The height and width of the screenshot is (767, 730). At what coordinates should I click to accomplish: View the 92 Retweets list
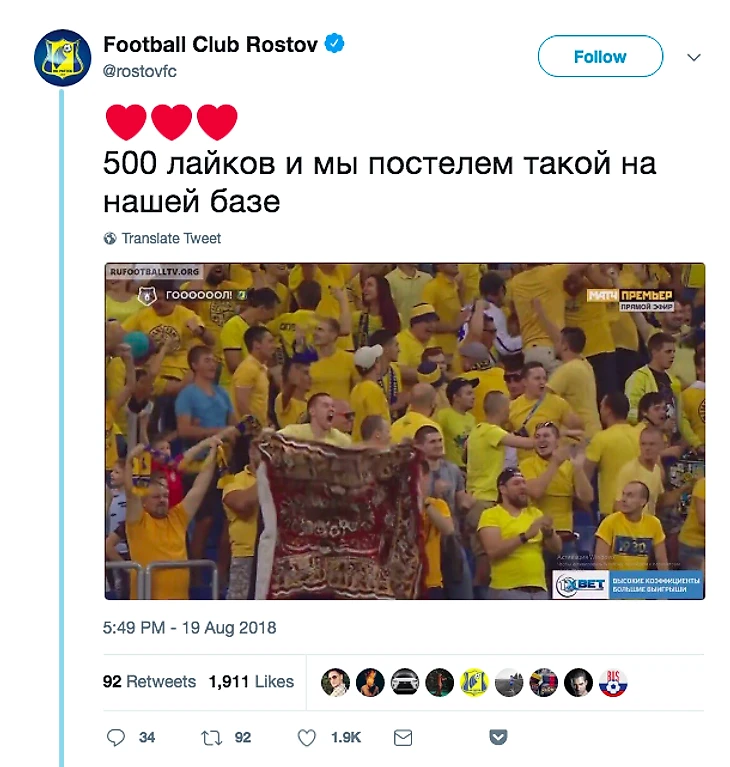(x=149, y=681)
